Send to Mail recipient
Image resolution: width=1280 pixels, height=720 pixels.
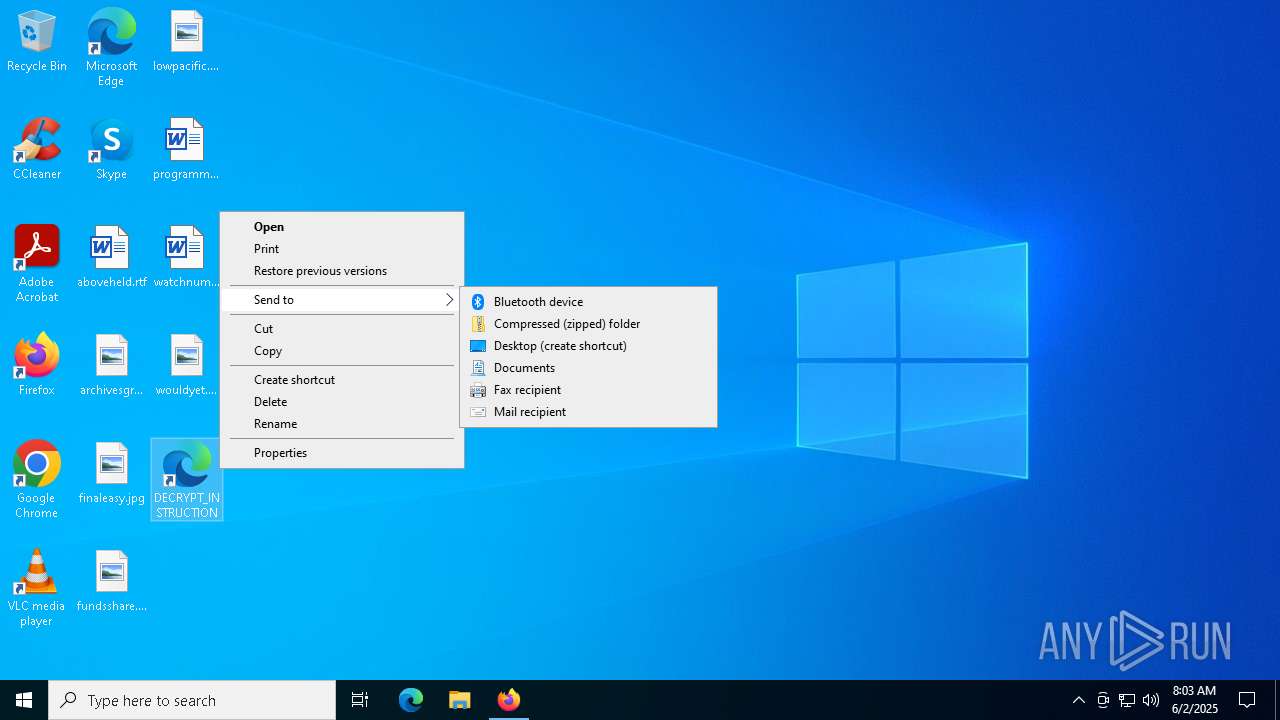pos(588,412)
